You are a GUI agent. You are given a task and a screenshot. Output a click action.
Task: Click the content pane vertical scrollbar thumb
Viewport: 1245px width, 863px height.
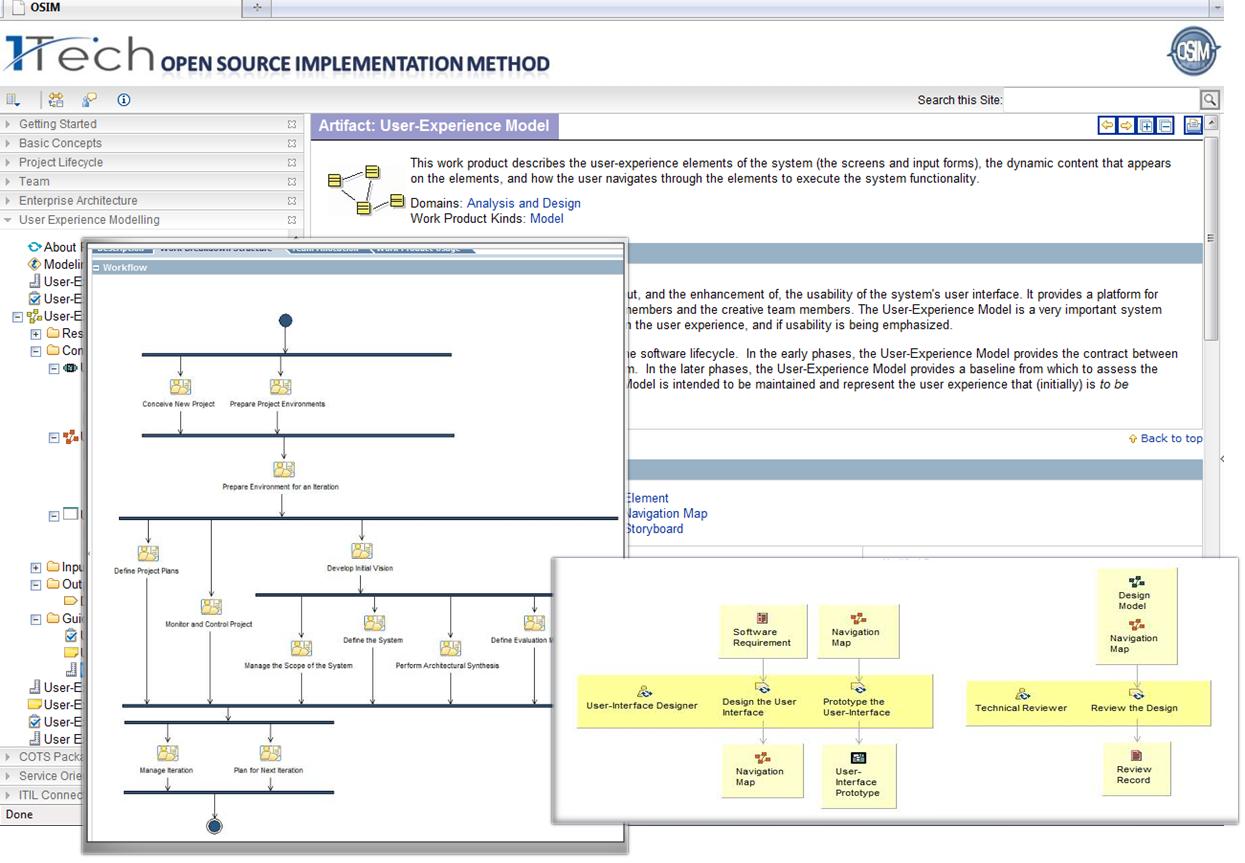pos(1211,238)
